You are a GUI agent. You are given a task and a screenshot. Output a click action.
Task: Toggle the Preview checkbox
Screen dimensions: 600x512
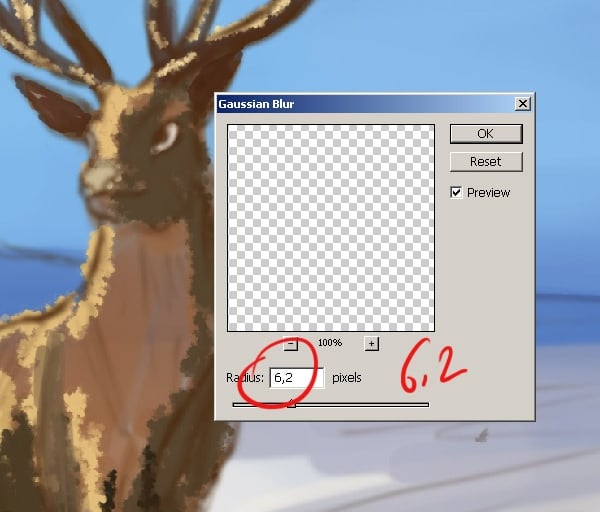(456, 192)
